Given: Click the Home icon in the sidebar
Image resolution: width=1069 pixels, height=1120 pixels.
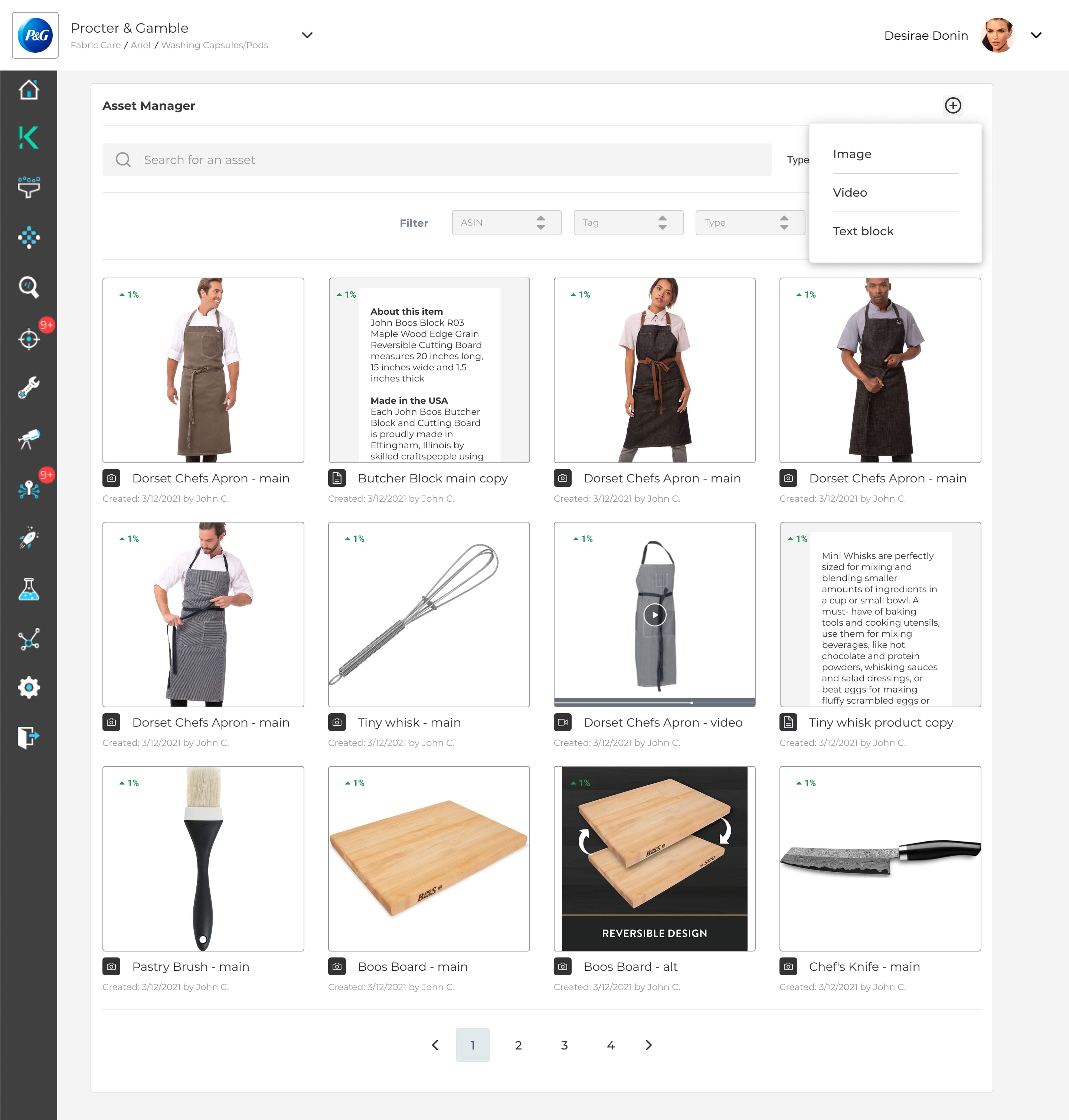Looking at the screenshot, I should click(x=29, y=89).
